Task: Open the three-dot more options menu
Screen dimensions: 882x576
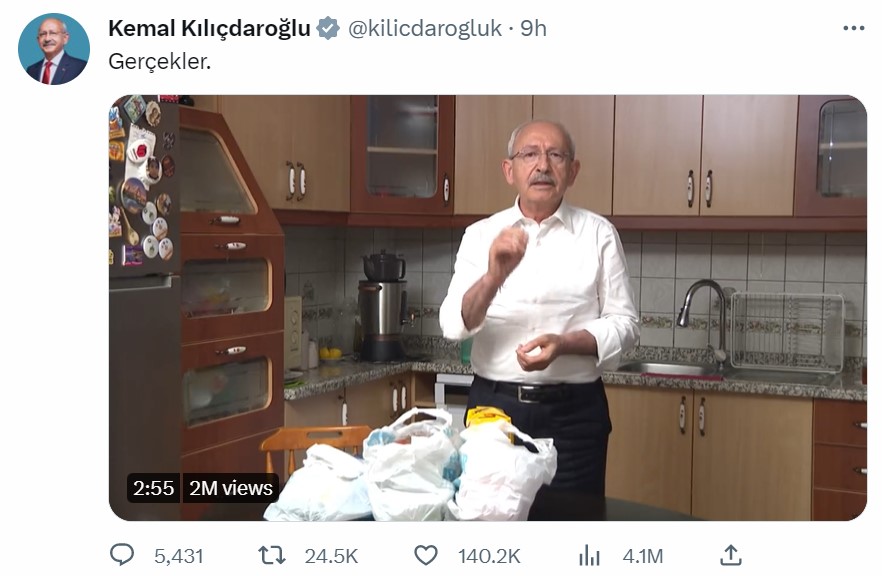Action: [x=853, y=28]
